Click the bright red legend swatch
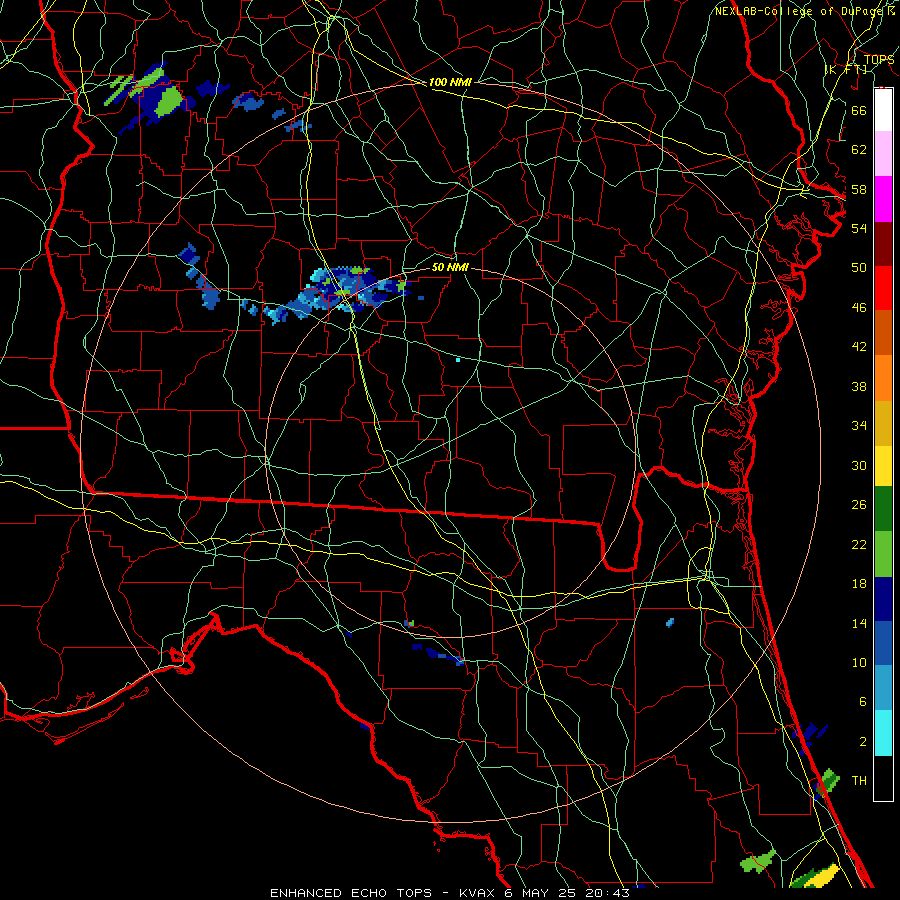This screenshot has height=900, width=900. (883, 288)
